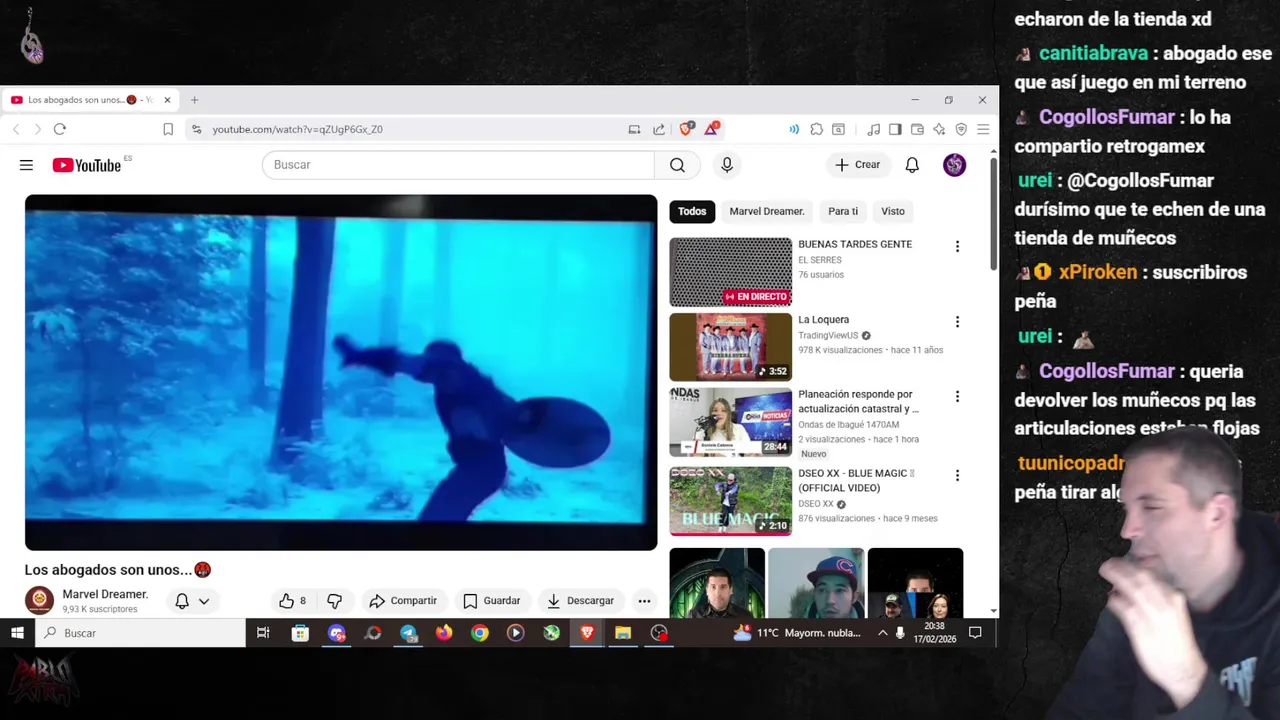The width and height of the screenshot is (1280, 720).
Task: Open Brave Wallet icon
Action: [x=917, y=129]
